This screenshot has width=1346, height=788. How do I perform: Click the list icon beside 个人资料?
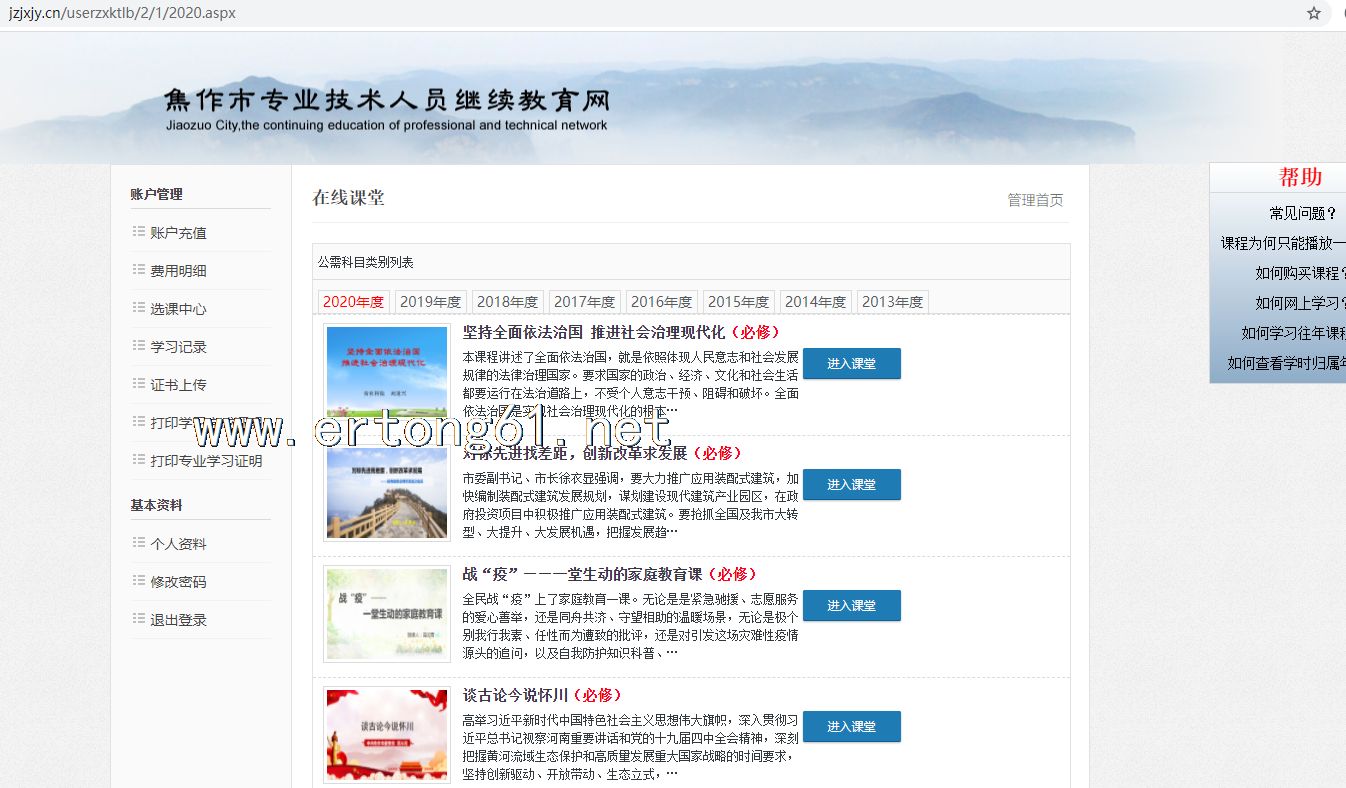[x=139, y=543]
